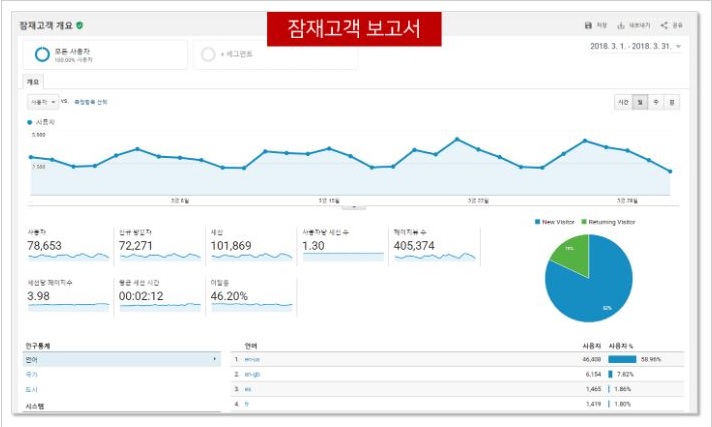Switch chart granularity to 월 (month)
Screen dimensions: 712x427
pos(672,102)
